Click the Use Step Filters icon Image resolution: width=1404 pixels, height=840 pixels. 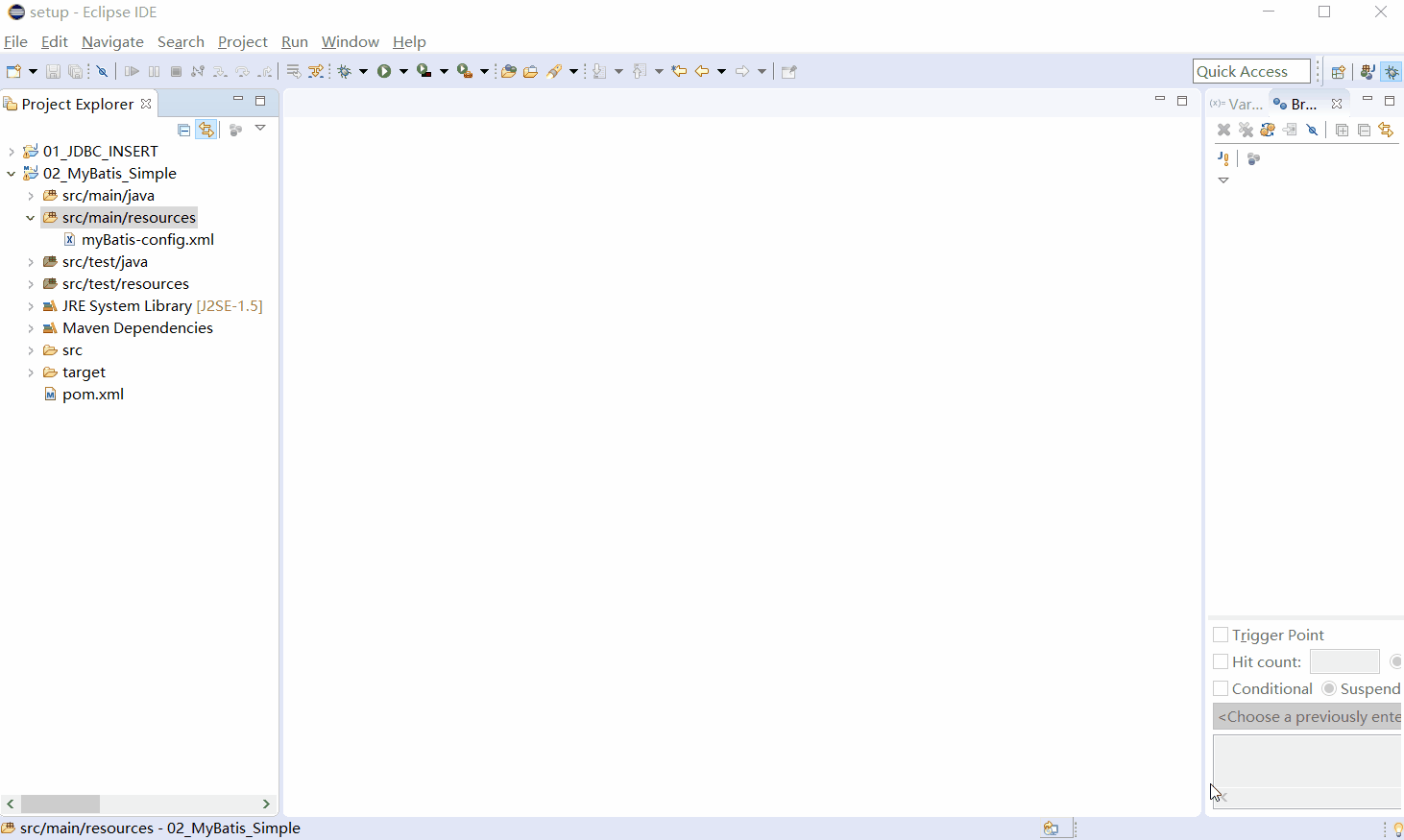tap(316, 71)
